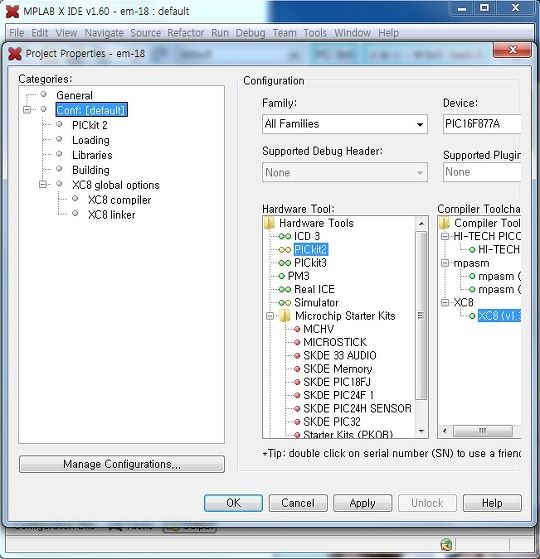This screenshot has height=559, width=540.
Task: Open the Family dropdown
Action: (x=420, y=124)
